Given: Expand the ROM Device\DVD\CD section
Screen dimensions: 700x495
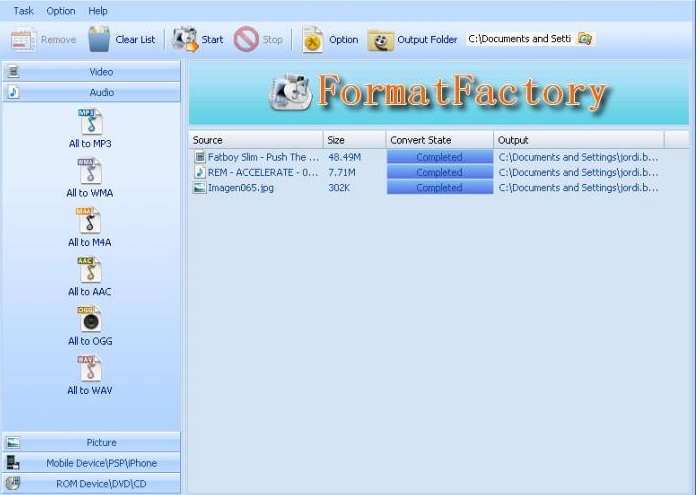Looking at the screenshot, I should coord(92,483).
